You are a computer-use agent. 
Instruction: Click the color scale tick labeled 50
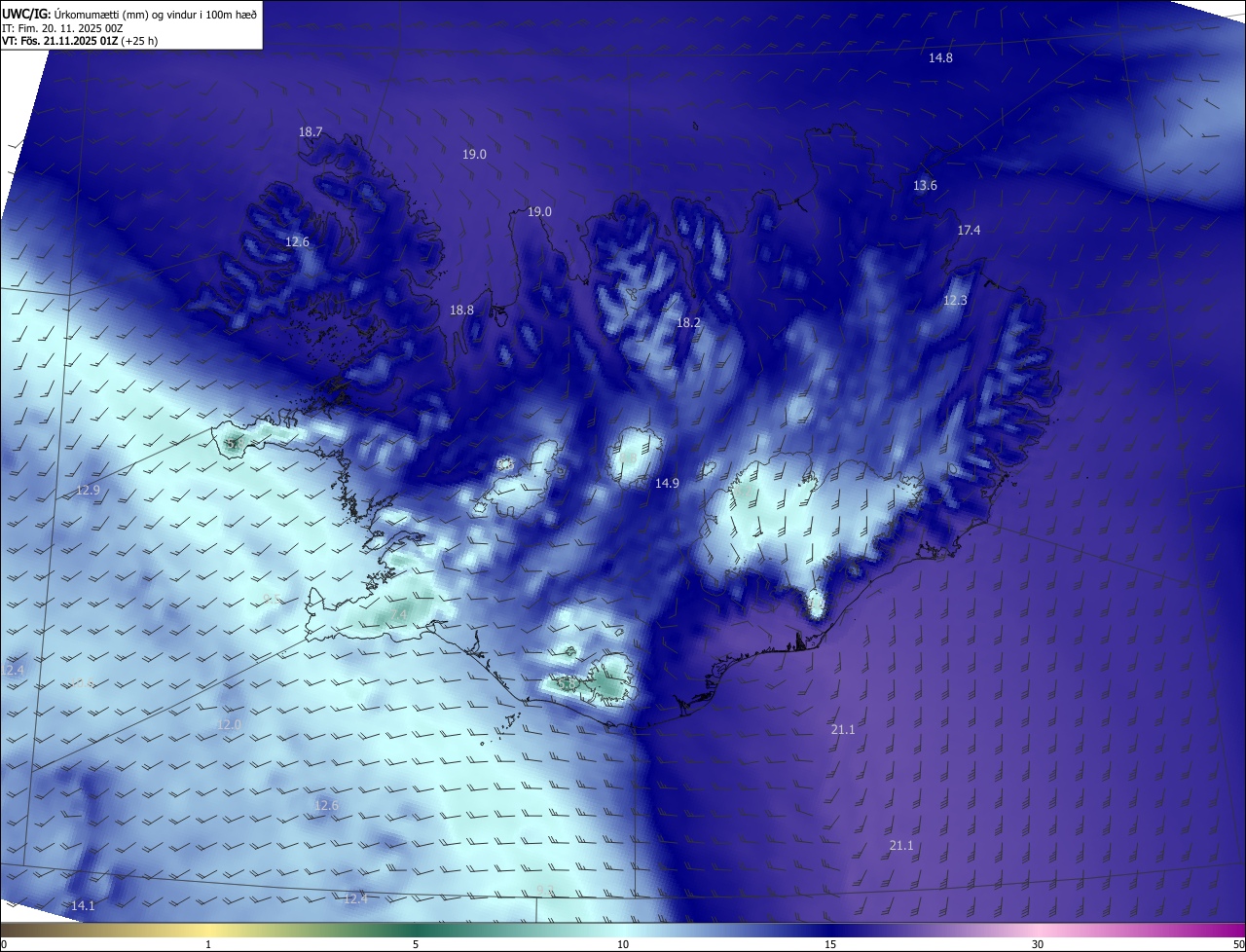tap(1238, 944)
